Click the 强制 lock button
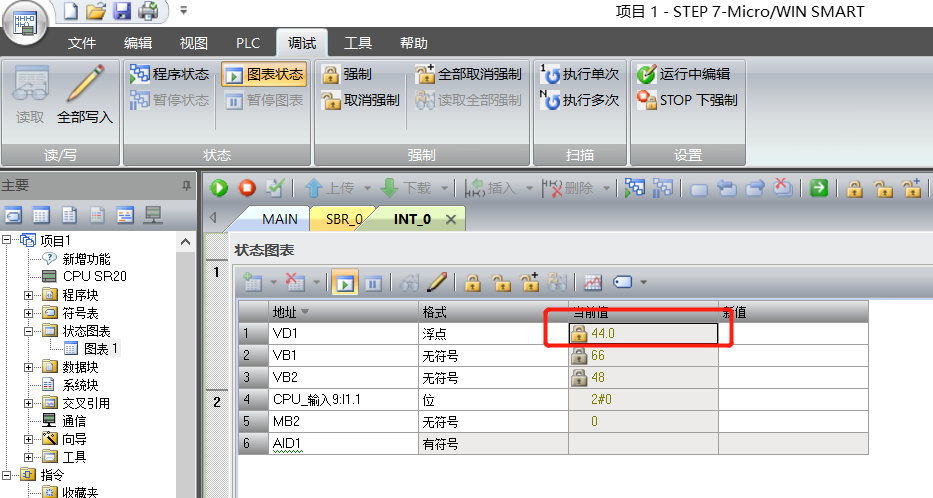933x498 pixels. (347, 74)
